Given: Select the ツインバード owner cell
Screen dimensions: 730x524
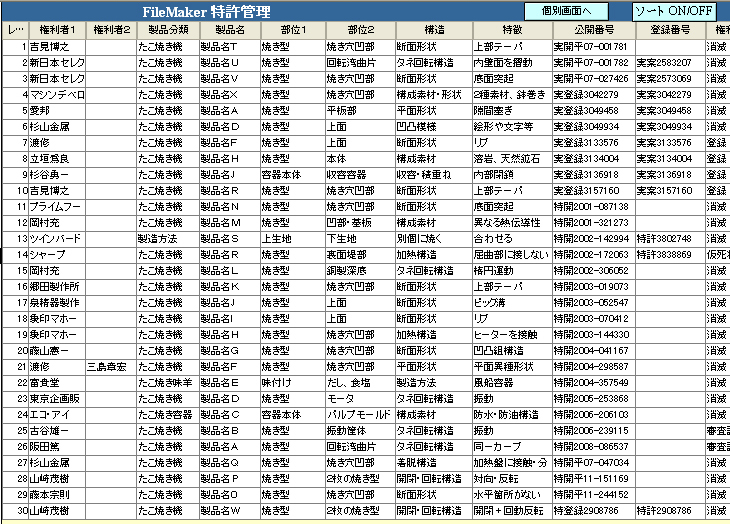Looking at the screenshot, I should click(57, 239).
